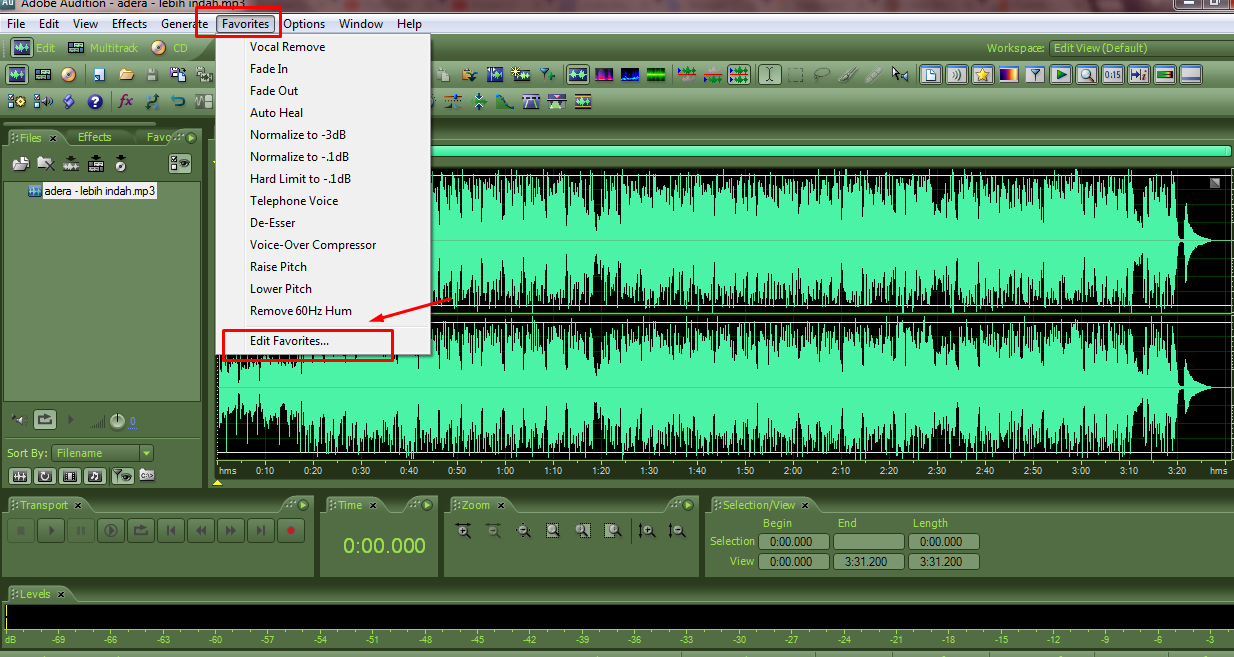Expand Time panel options arrow
The width and height of the screenshot is (1234, 657).
point(427,505)
